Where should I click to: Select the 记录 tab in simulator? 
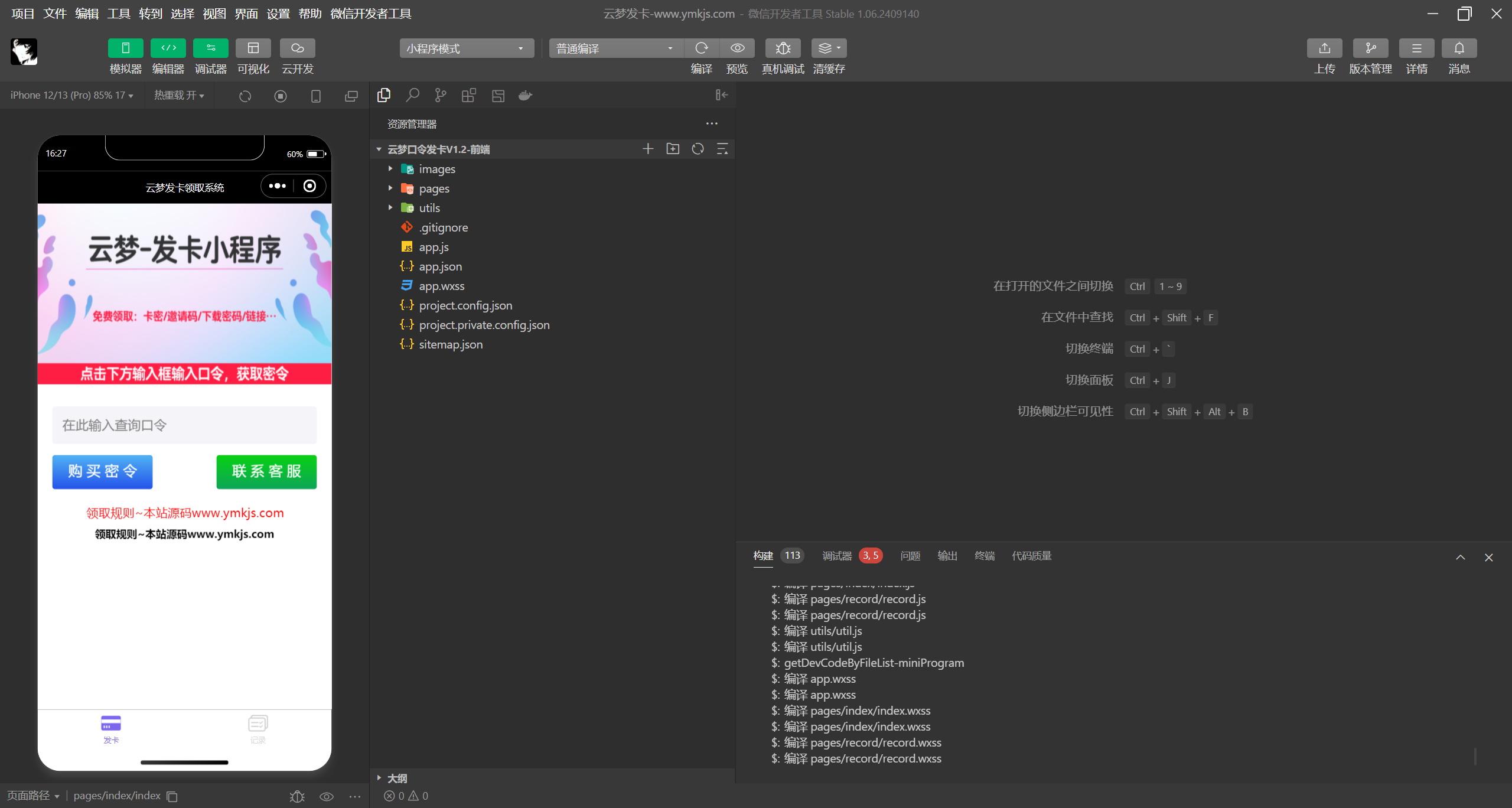tap(258, 729)
